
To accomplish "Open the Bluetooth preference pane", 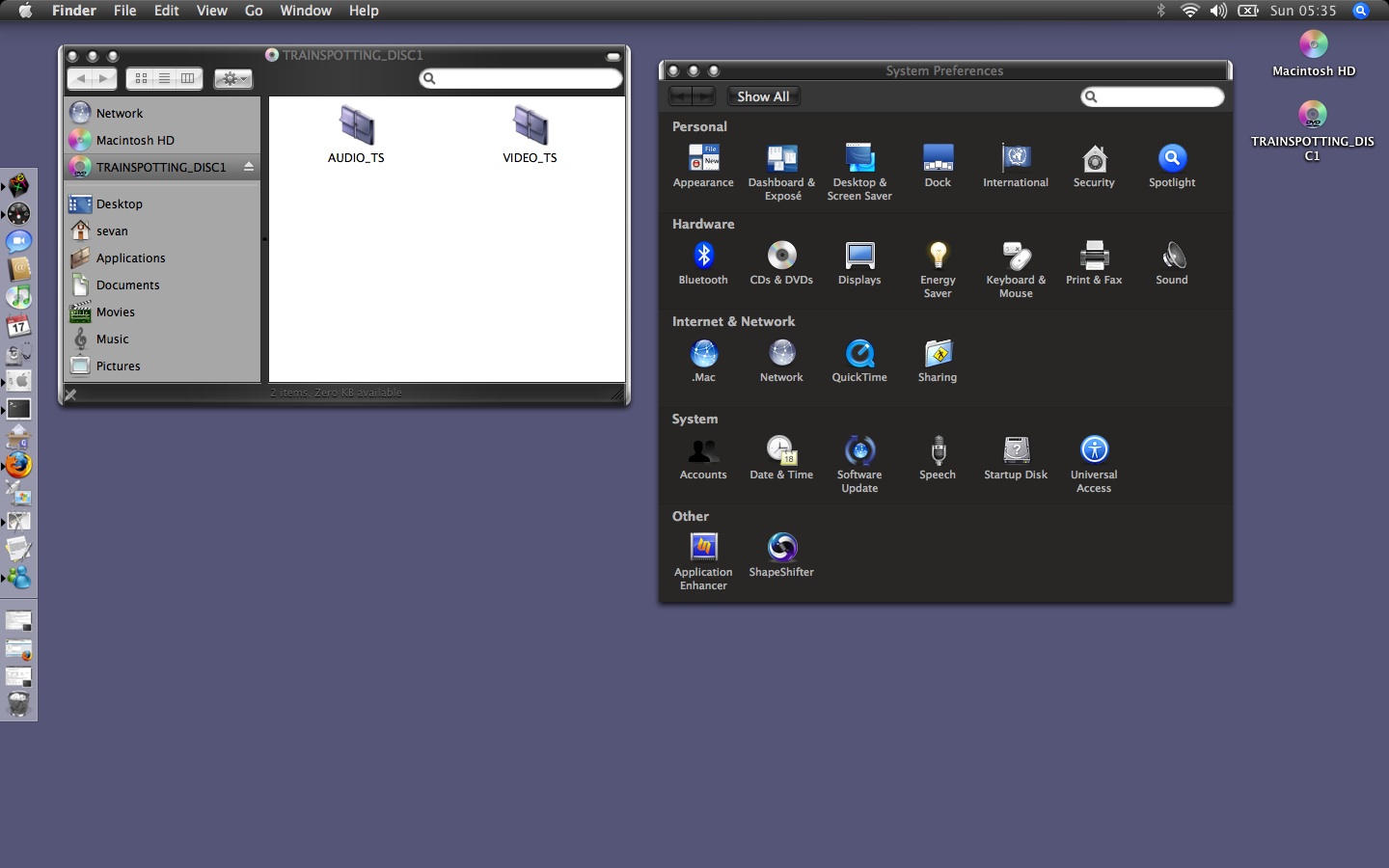I will point(703,257).
